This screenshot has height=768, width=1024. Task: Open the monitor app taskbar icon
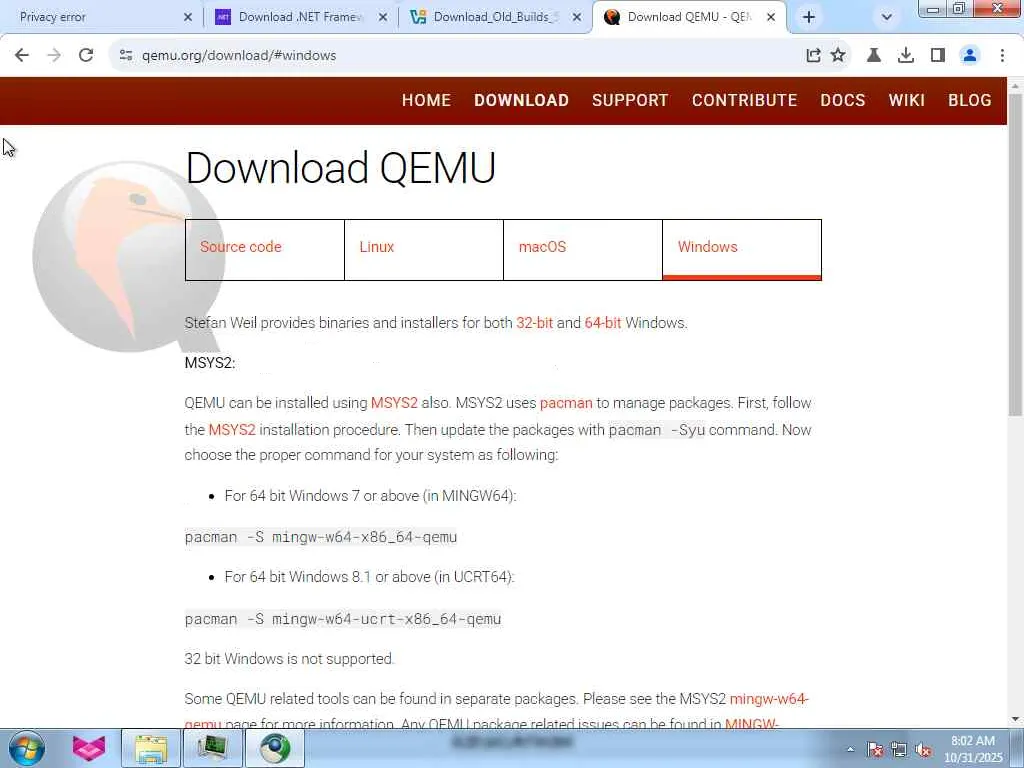(x=213, y=748)
